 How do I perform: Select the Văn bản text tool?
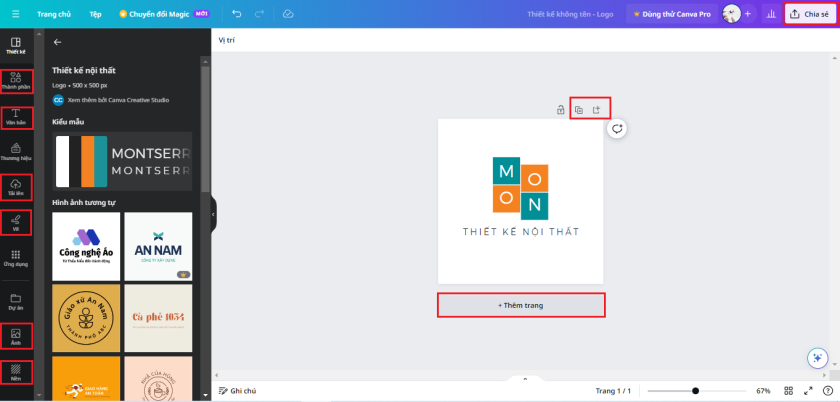point(16,117)
